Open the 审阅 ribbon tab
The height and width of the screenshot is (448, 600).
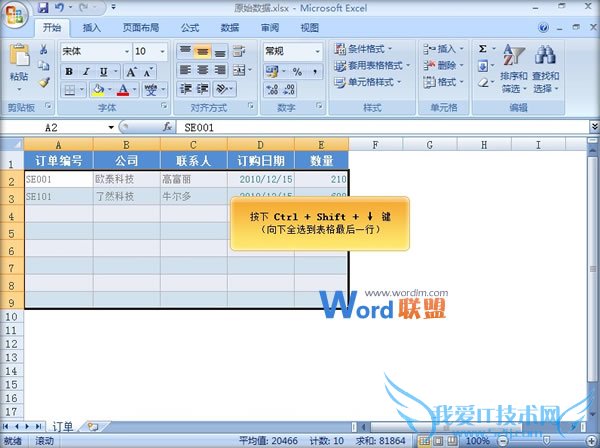tap(270, 28)
